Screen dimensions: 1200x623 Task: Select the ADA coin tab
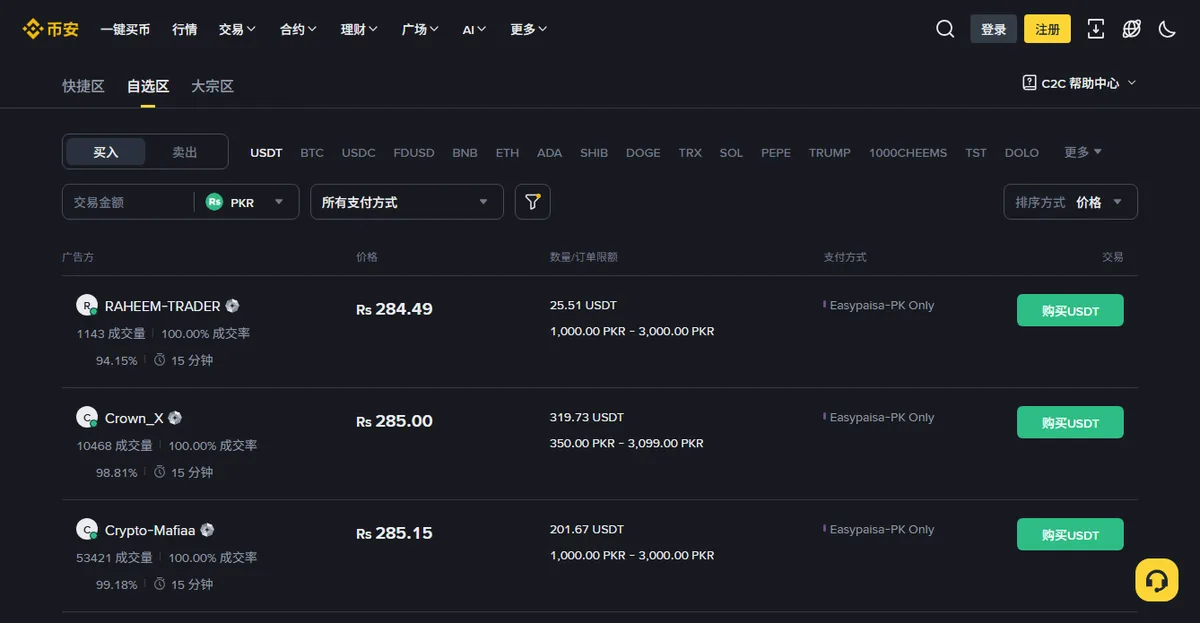[x=549, y=153]
